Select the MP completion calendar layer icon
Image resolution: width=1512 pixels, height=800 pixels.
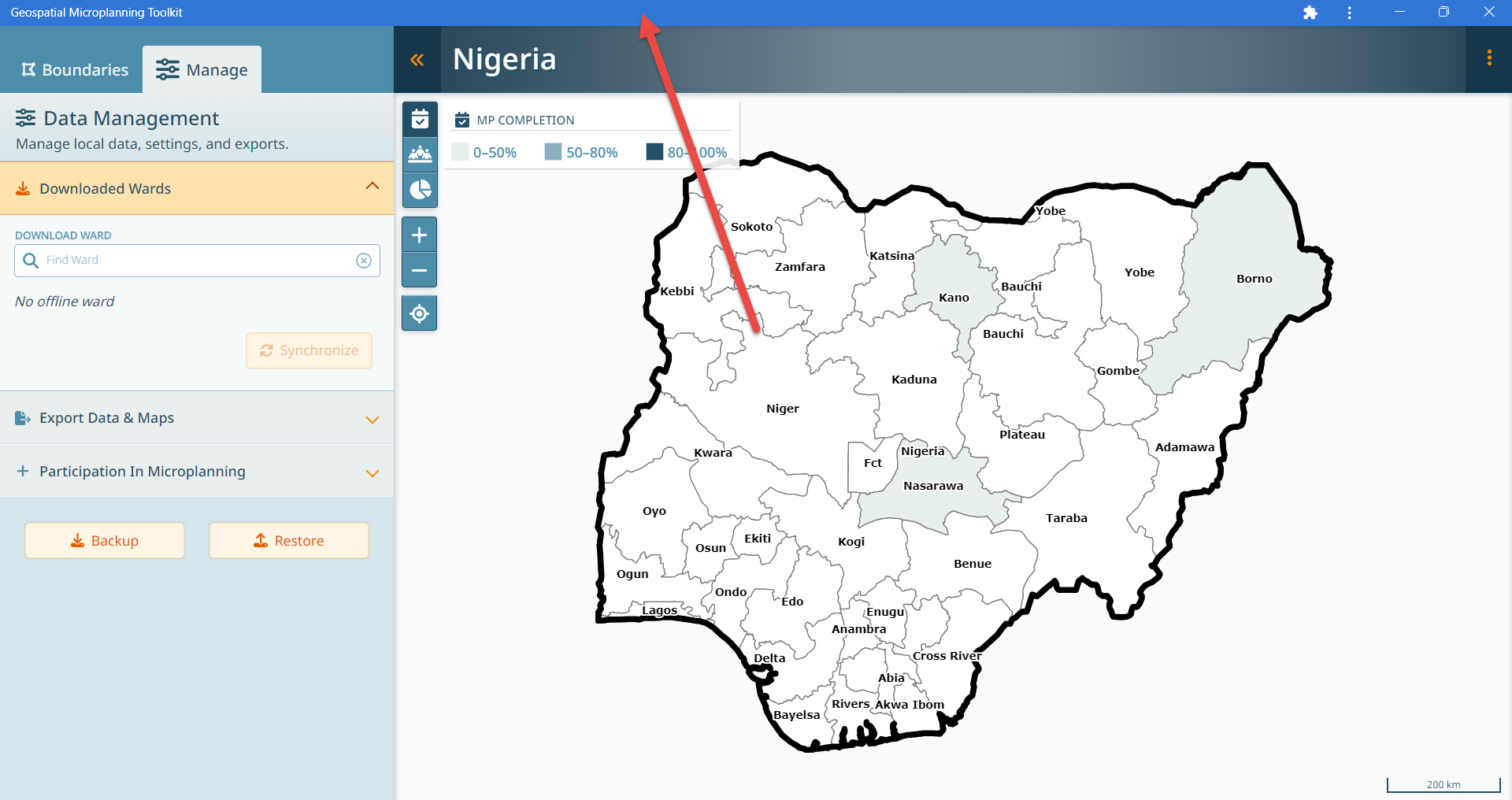[x=420, y=119]
